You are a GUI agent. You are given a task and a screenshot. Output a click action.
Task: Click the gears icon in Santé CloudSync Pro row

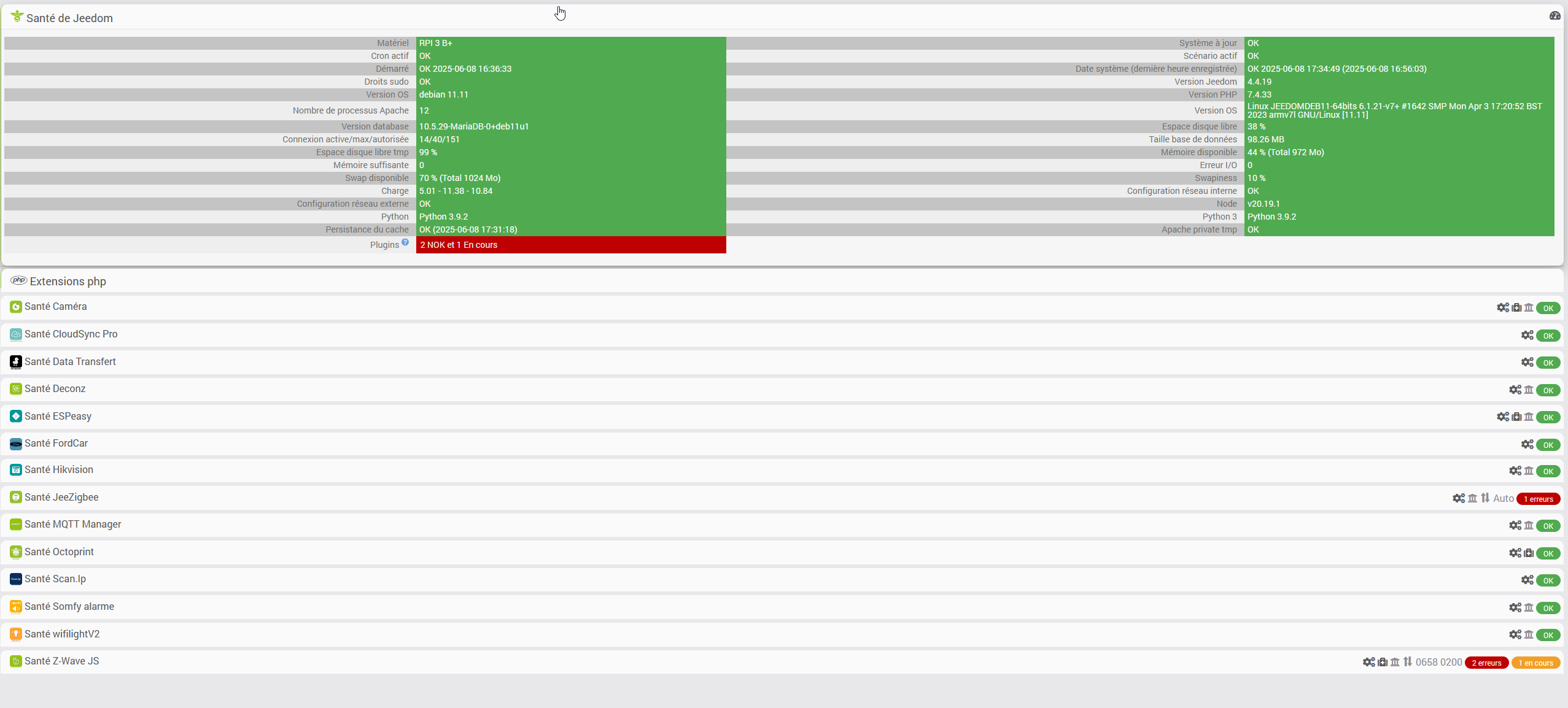[1527, 335]
